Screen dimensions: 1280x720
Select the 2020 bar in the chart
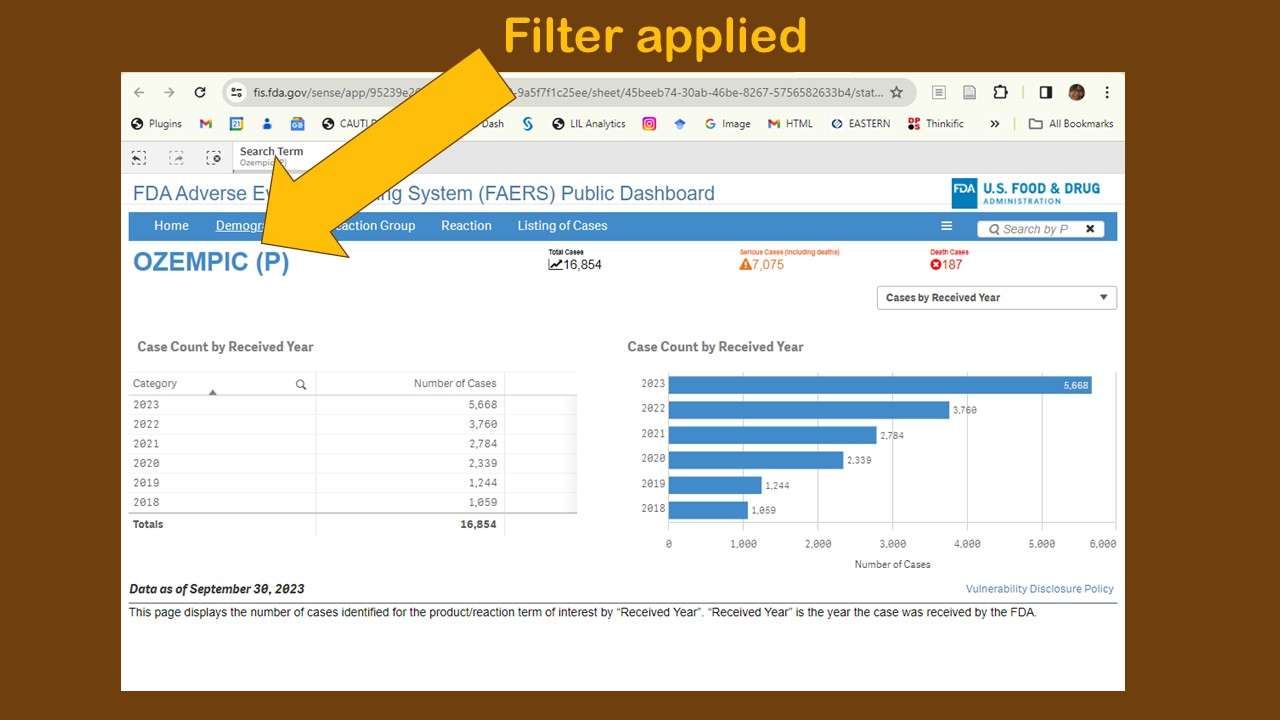755,459
